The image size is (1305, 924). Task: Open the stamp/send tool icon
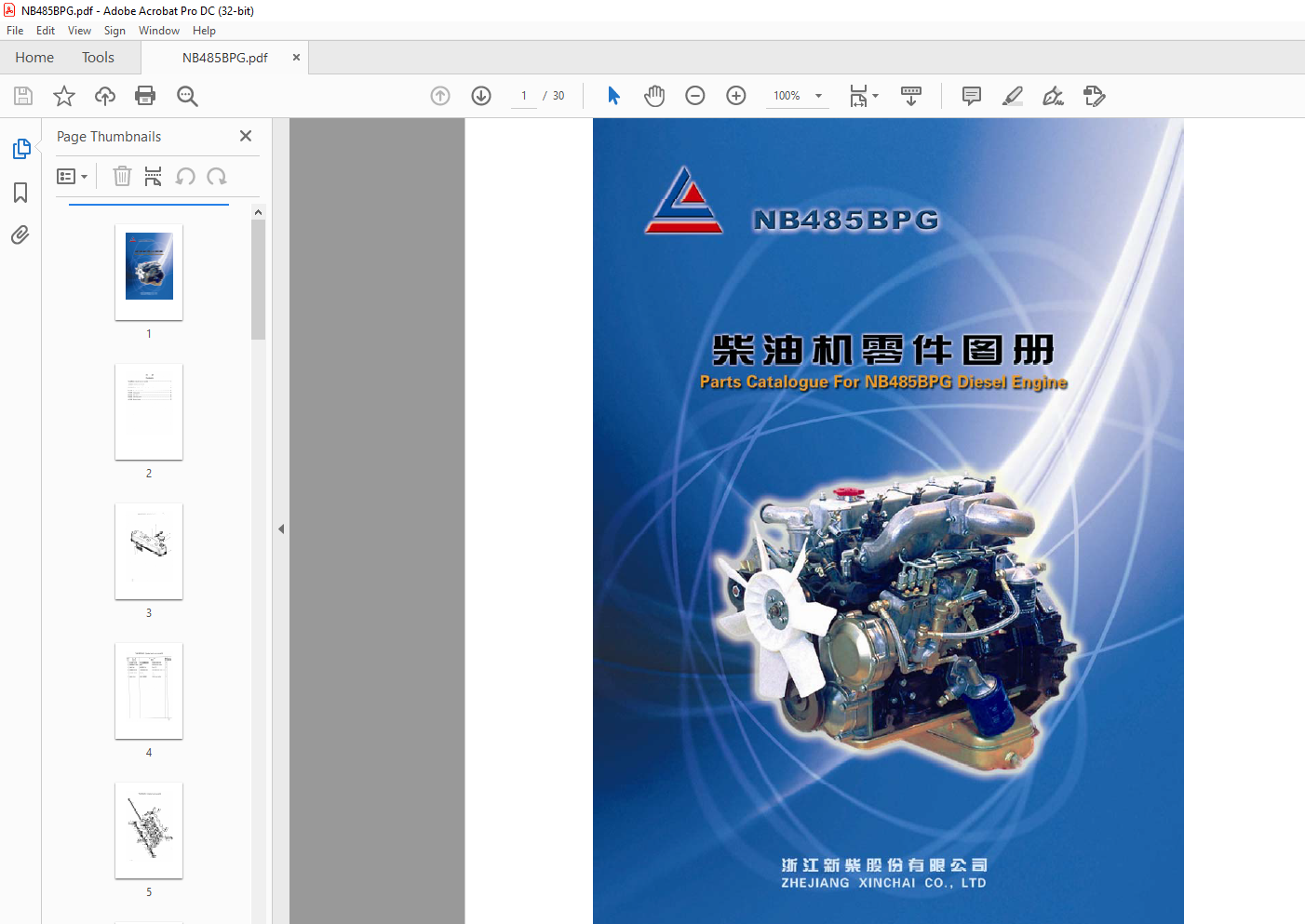[x=1095, y=96]
